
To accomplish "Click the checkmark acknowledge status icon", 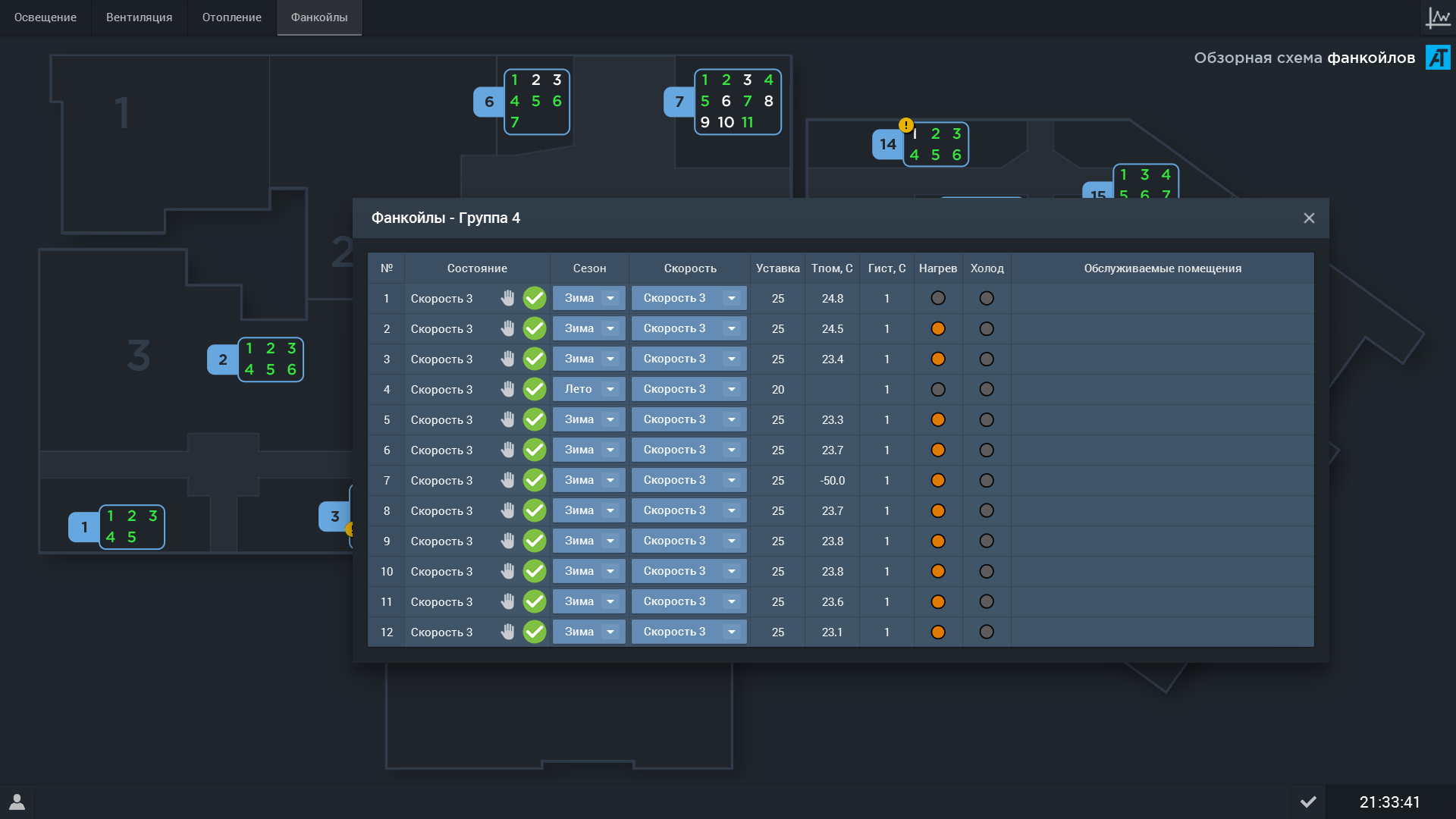I will click(1308, 802).
